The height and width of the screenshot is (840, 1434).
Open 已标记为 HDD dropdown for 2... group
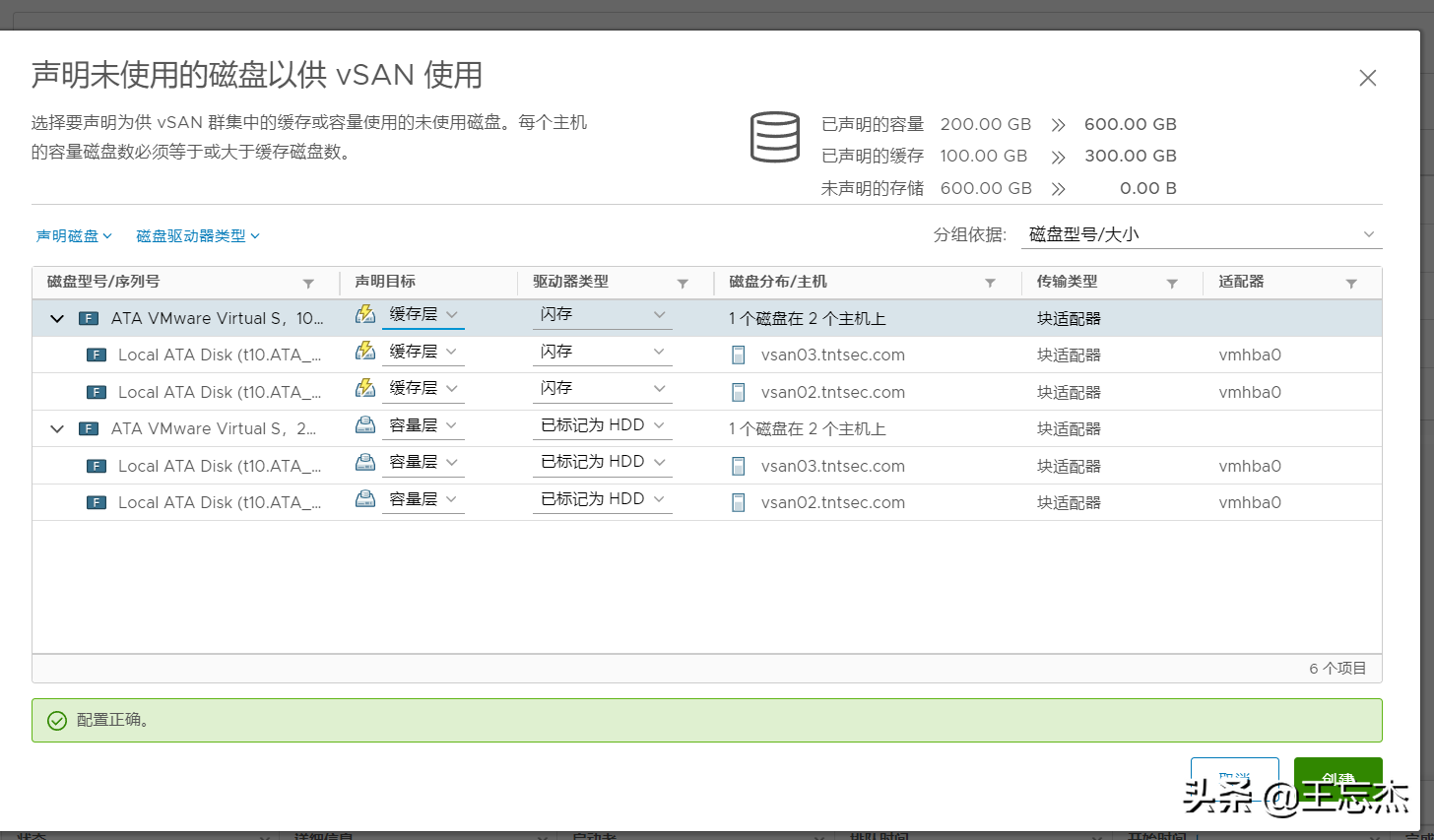(603, 425)
